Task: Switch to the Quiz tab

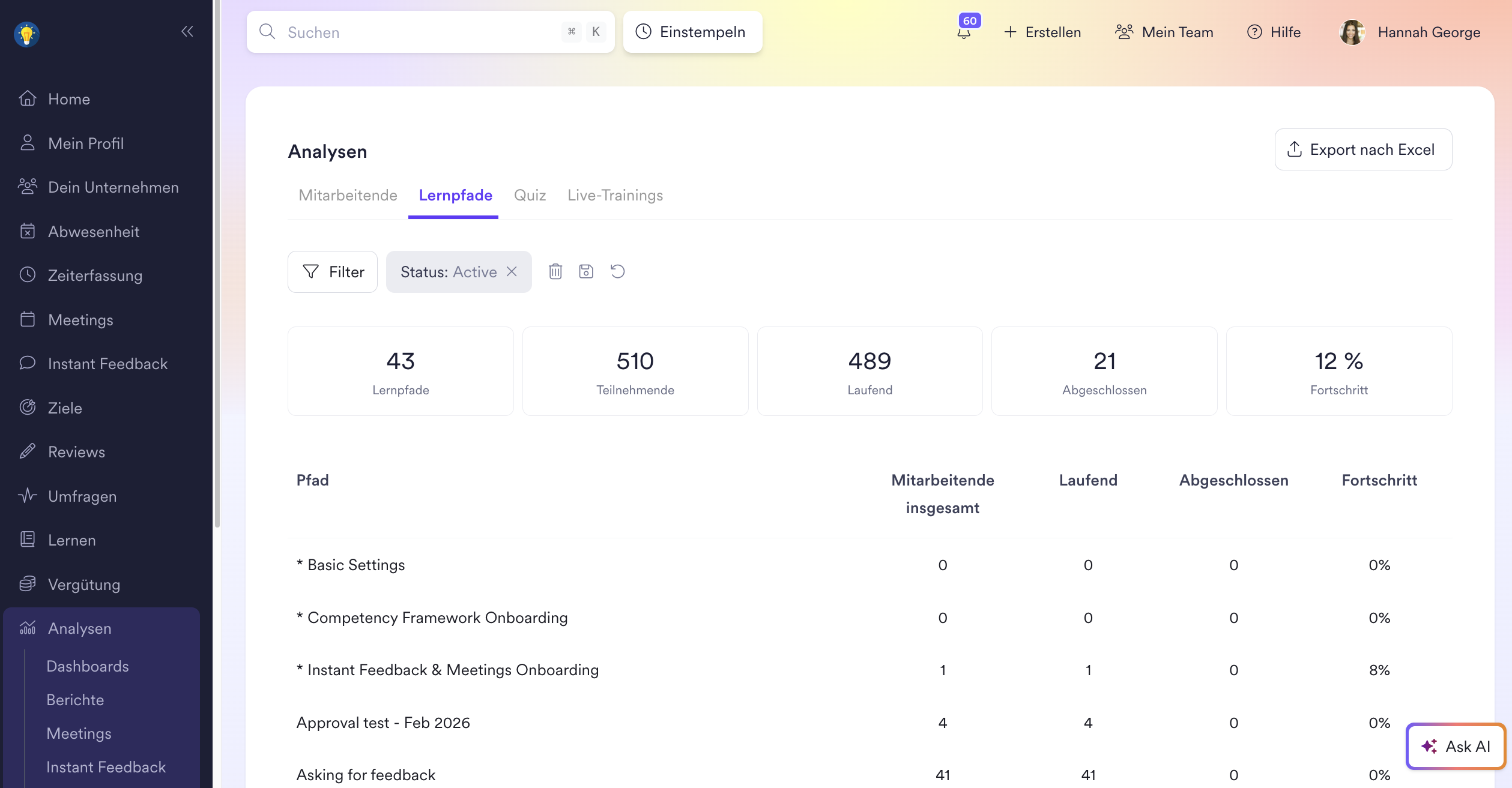Action: (x=530, y=196)
